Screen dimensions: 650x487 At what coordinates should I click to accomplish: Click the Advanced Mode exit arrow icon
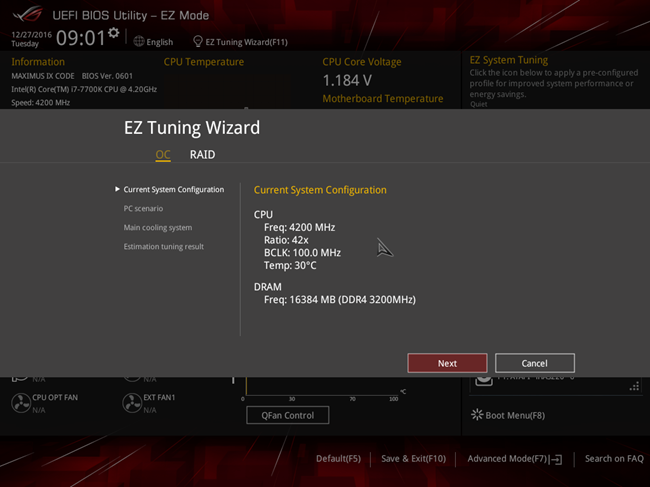(x=556, y=459)
